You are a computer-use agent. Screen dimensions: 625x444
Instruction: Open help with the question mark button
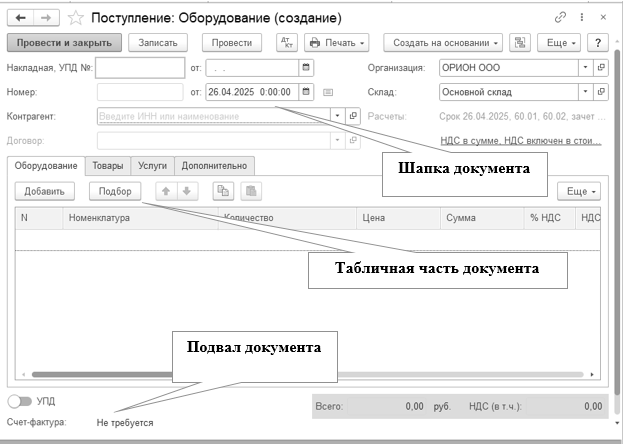tap(597, 43)
